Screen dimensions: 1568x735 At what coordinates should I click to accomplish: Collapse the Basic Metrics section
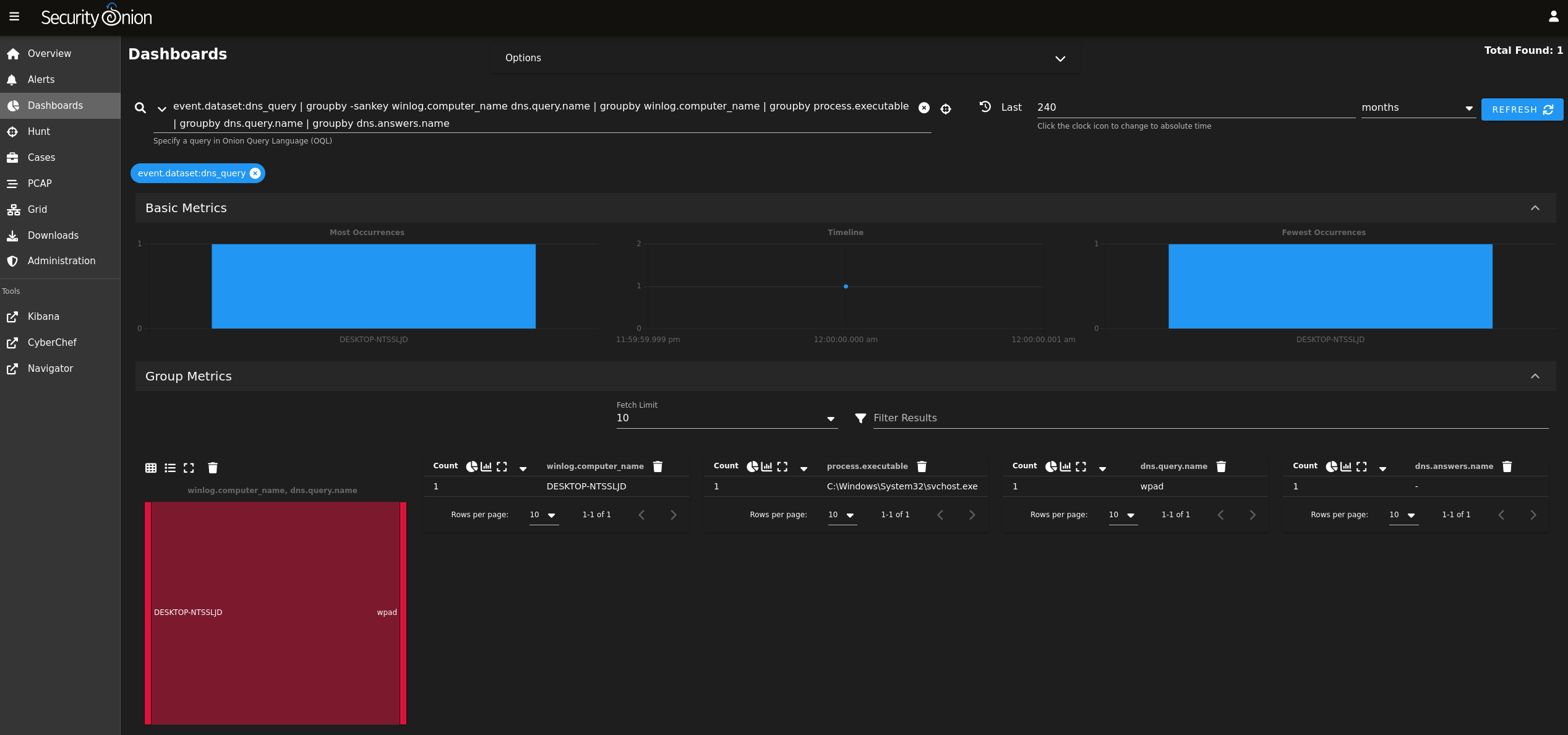point(1535,208)
